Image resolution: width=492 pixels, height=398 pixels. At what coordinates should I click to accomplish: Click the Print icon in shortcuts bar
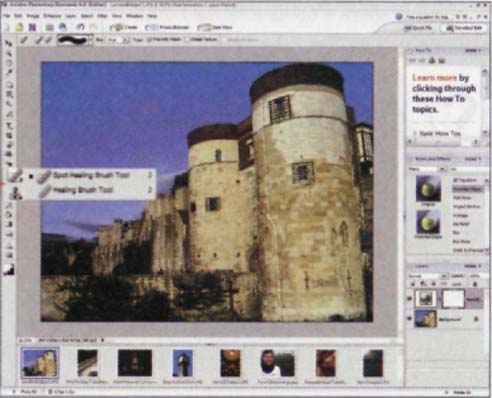pyautogui.click(x=50, y=27)
